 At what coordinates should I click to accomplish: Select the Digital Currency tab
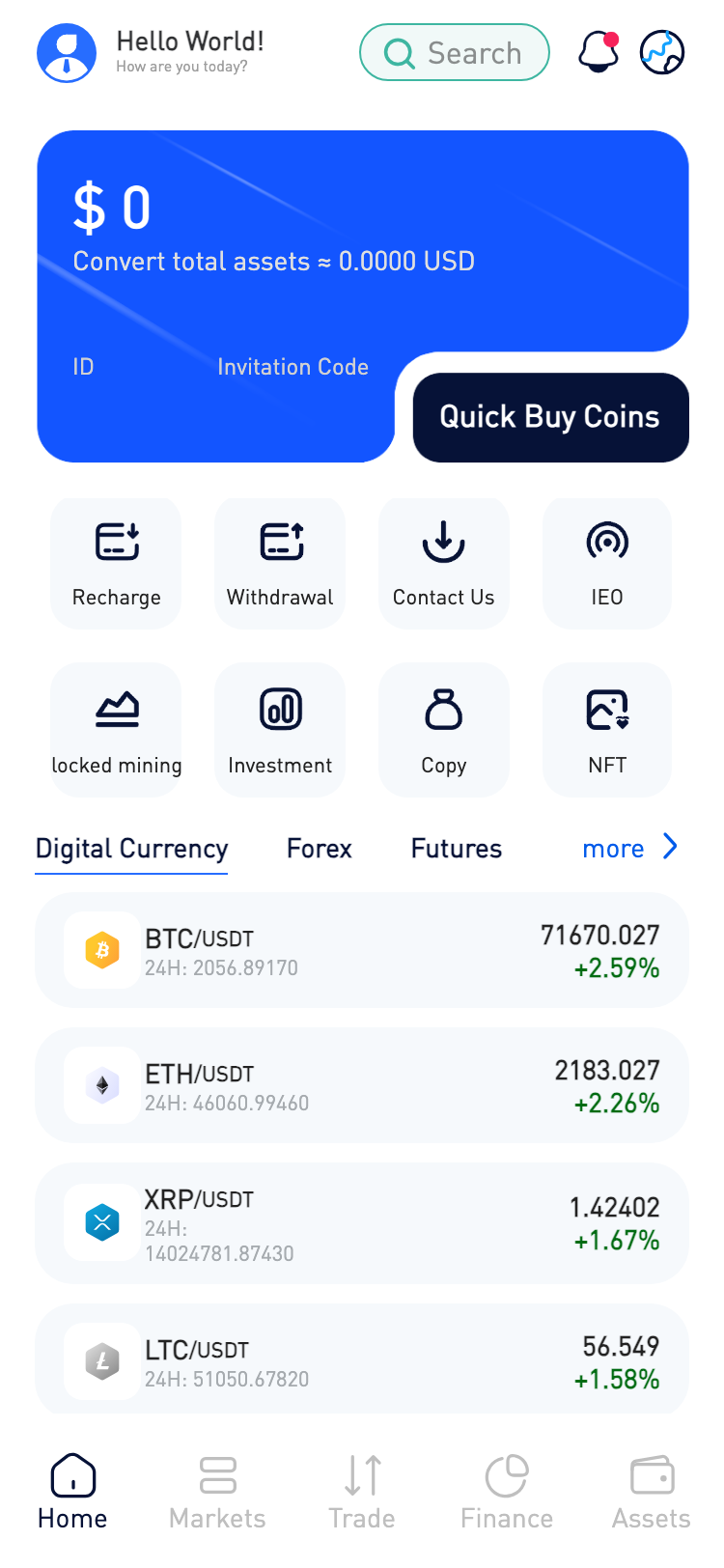(132, 849)
